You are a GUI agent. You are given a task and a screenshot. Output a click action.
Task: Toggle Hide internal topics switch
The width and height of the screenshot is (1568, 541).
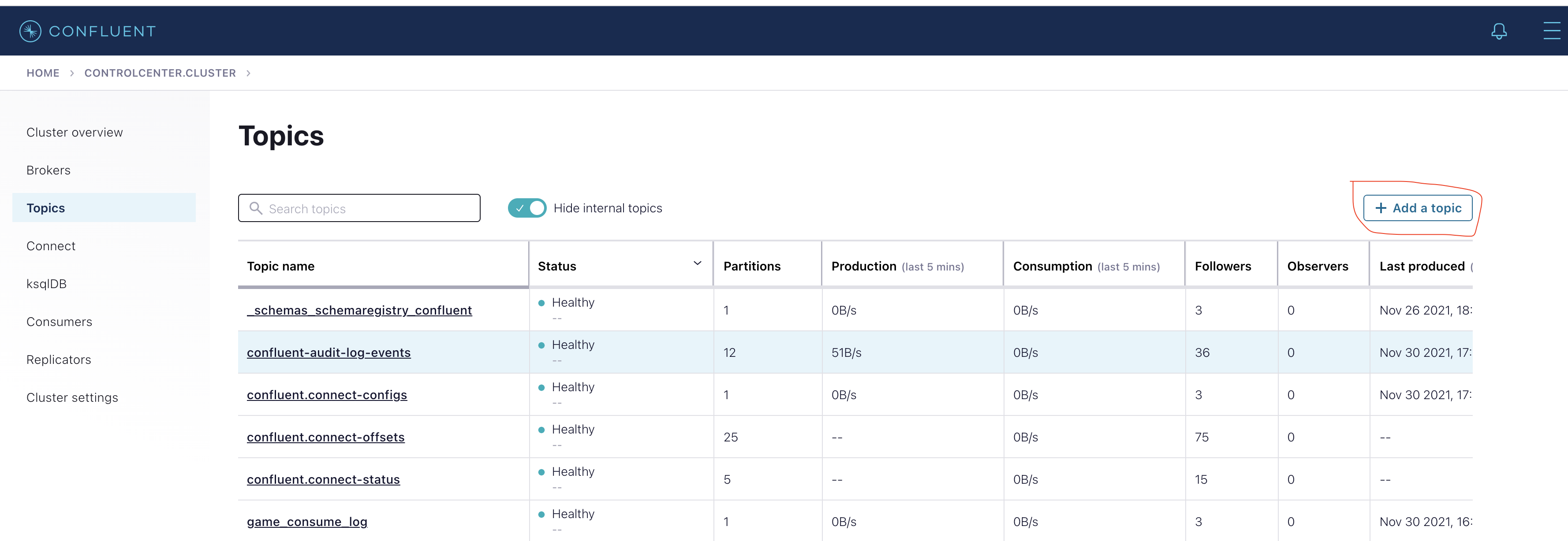pos(527,208)
